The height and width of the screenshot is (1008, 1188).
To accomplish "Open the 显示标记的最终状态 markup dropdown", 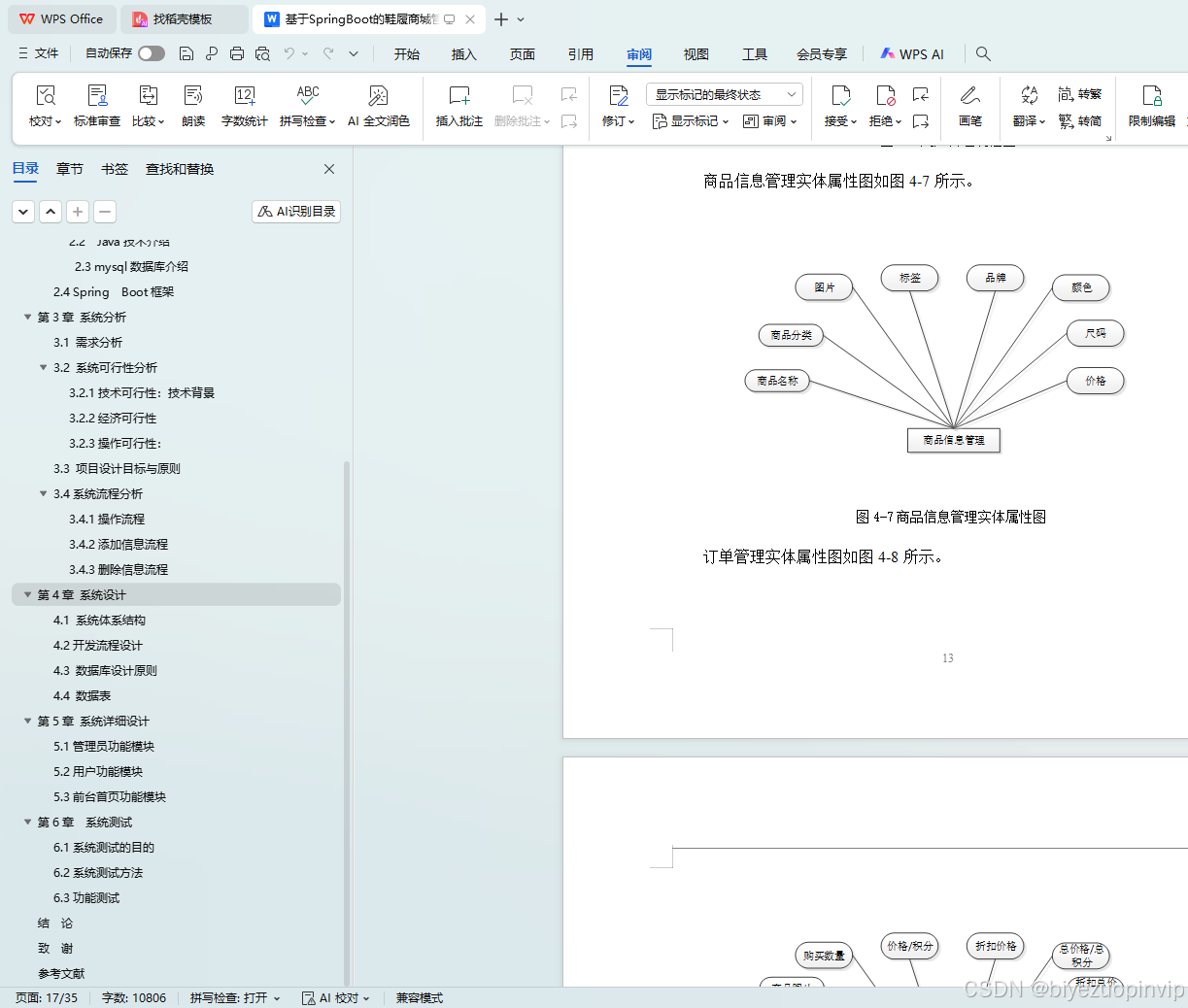I will click(724, 94).
